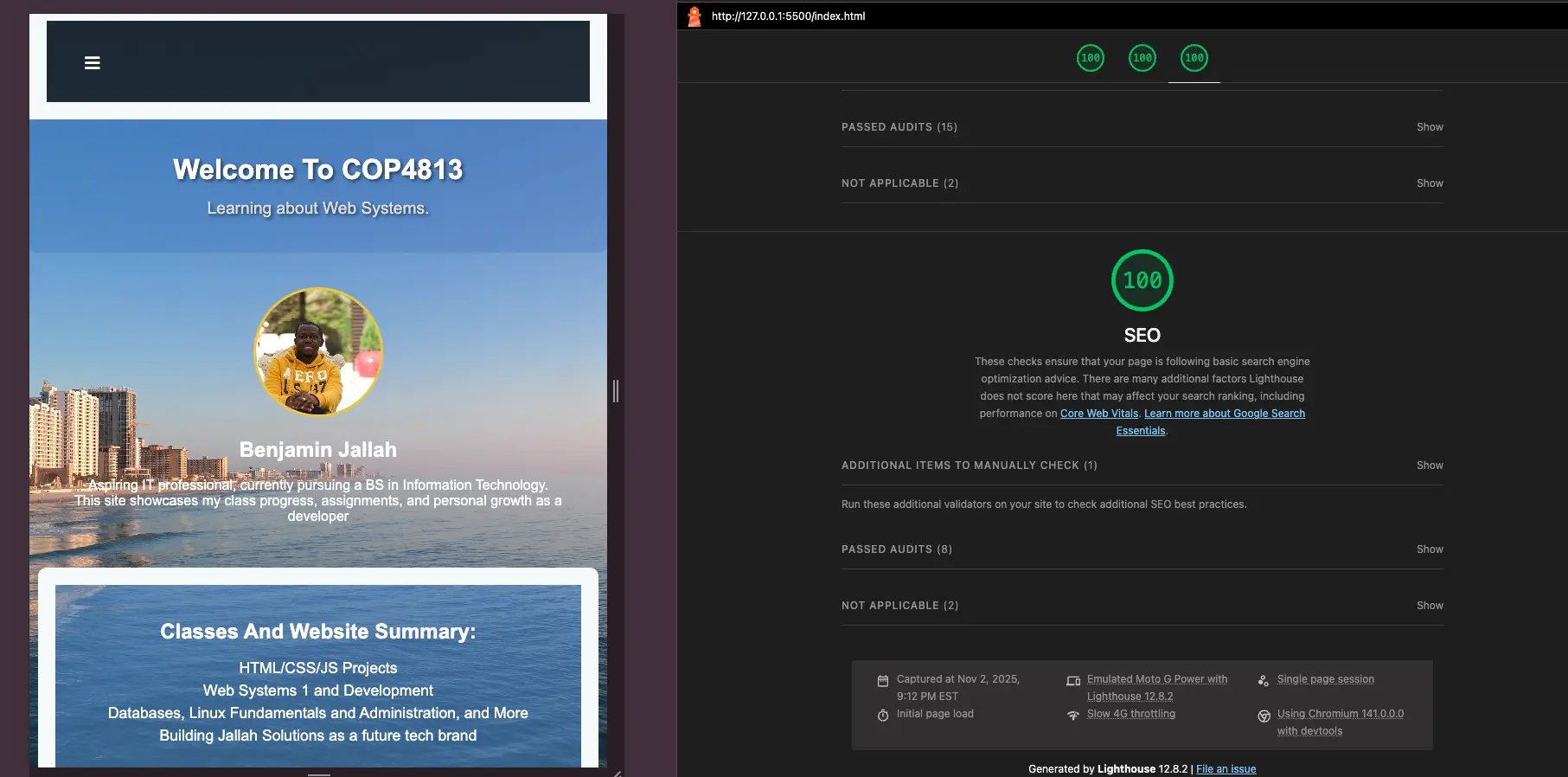
Task: Click Emulated Moto G Power with Lighthouse
Action: point(1157,688)
